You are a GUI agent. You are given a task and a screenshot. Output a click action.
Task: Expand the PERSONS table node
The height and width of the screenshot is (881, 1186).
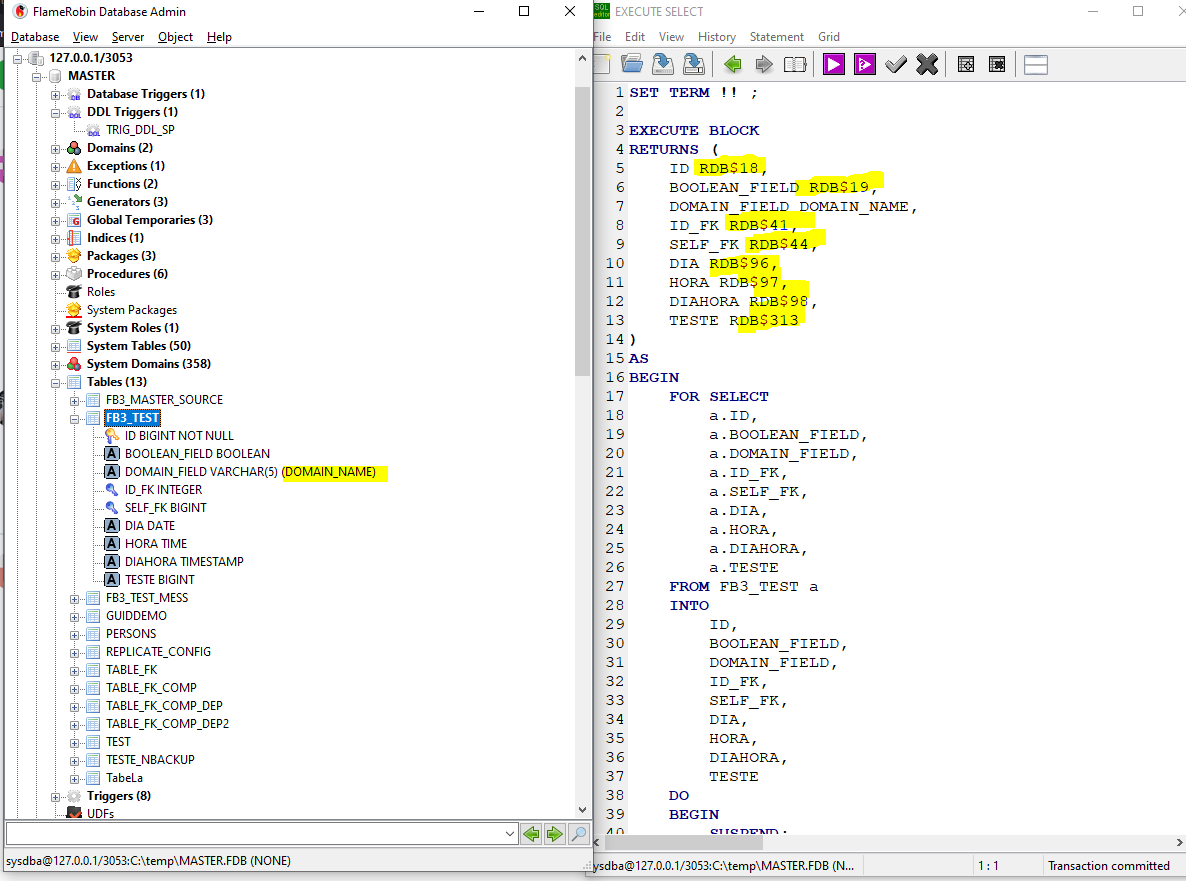coord(74,634)
